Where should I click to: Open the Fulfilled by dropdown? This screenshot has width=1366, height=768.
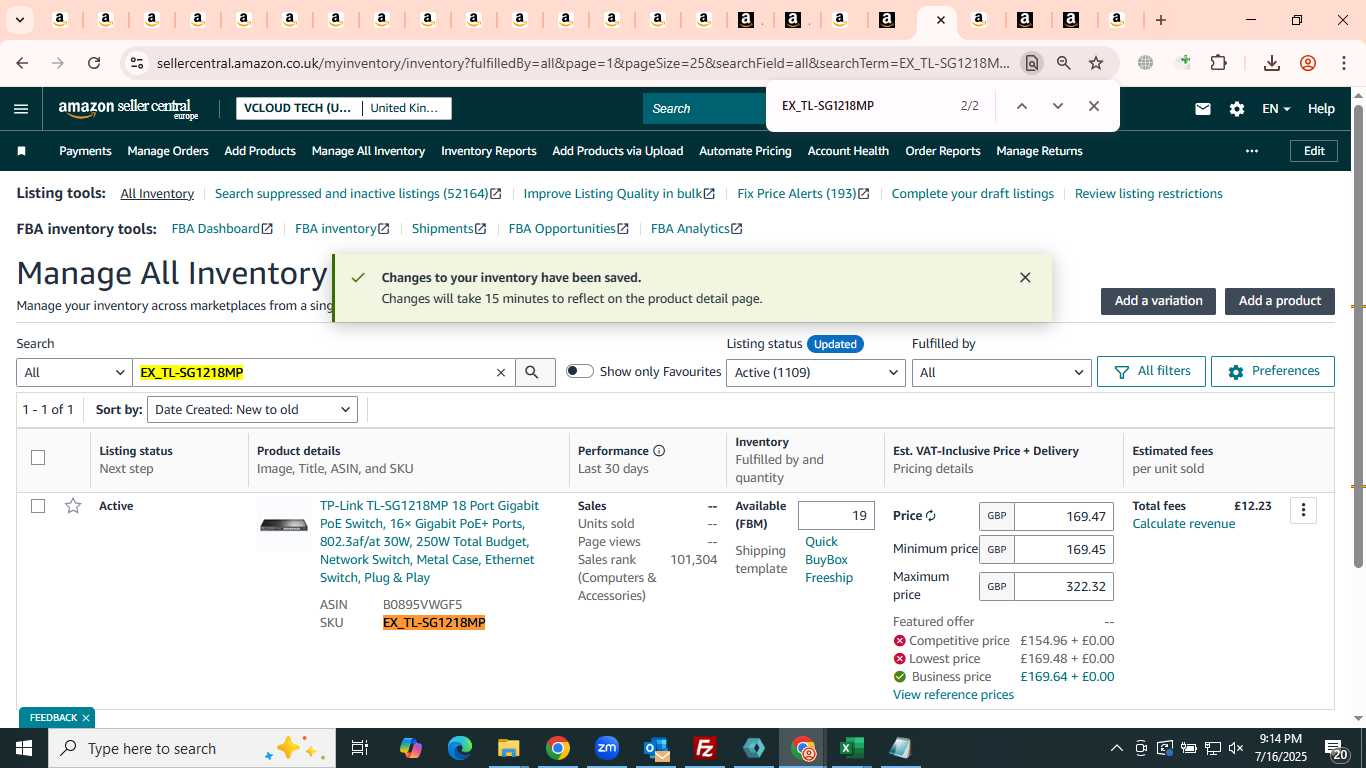click(1001, 373)
